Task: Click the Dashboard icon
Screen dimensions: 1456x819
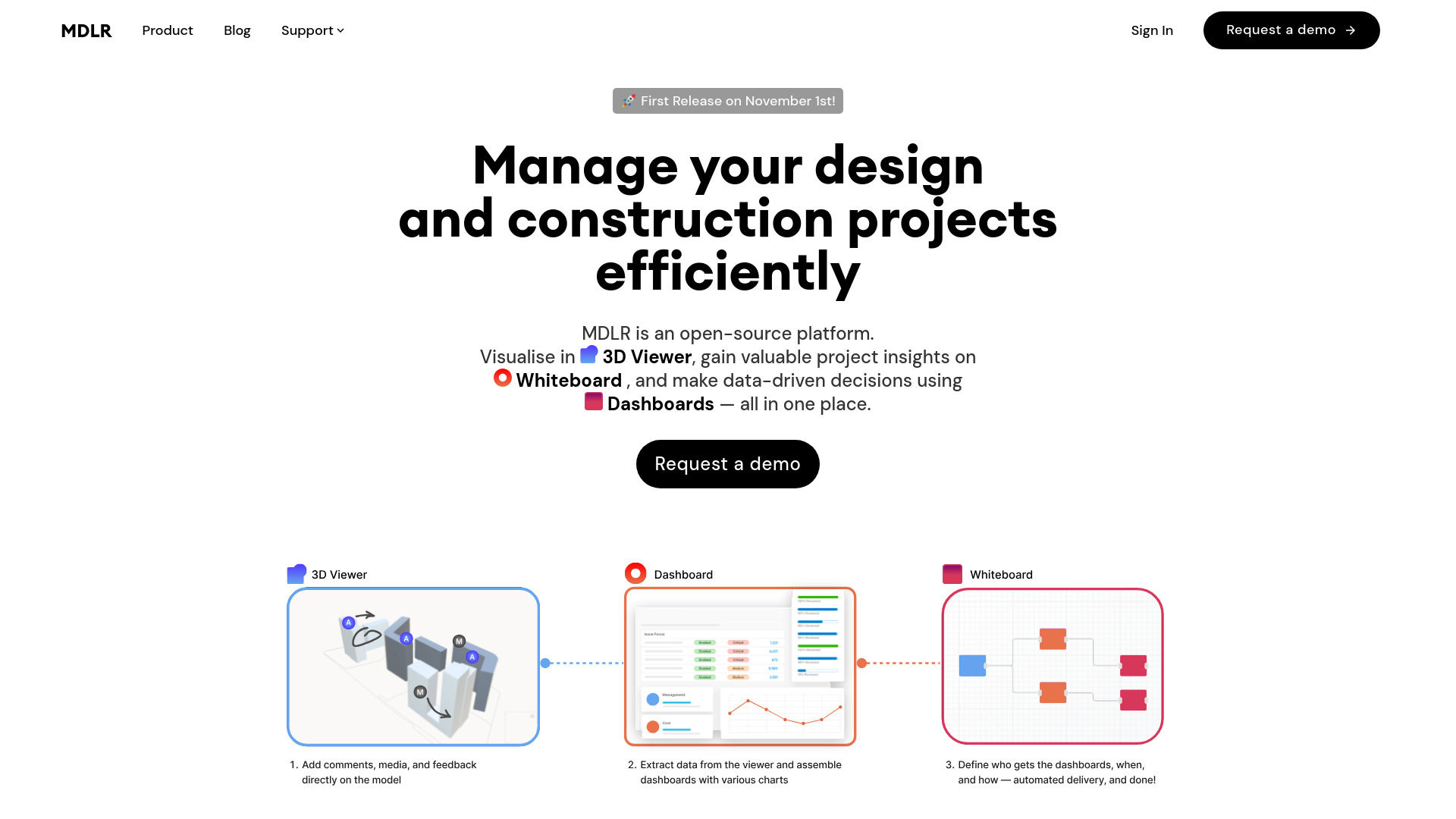Action: 635,573
